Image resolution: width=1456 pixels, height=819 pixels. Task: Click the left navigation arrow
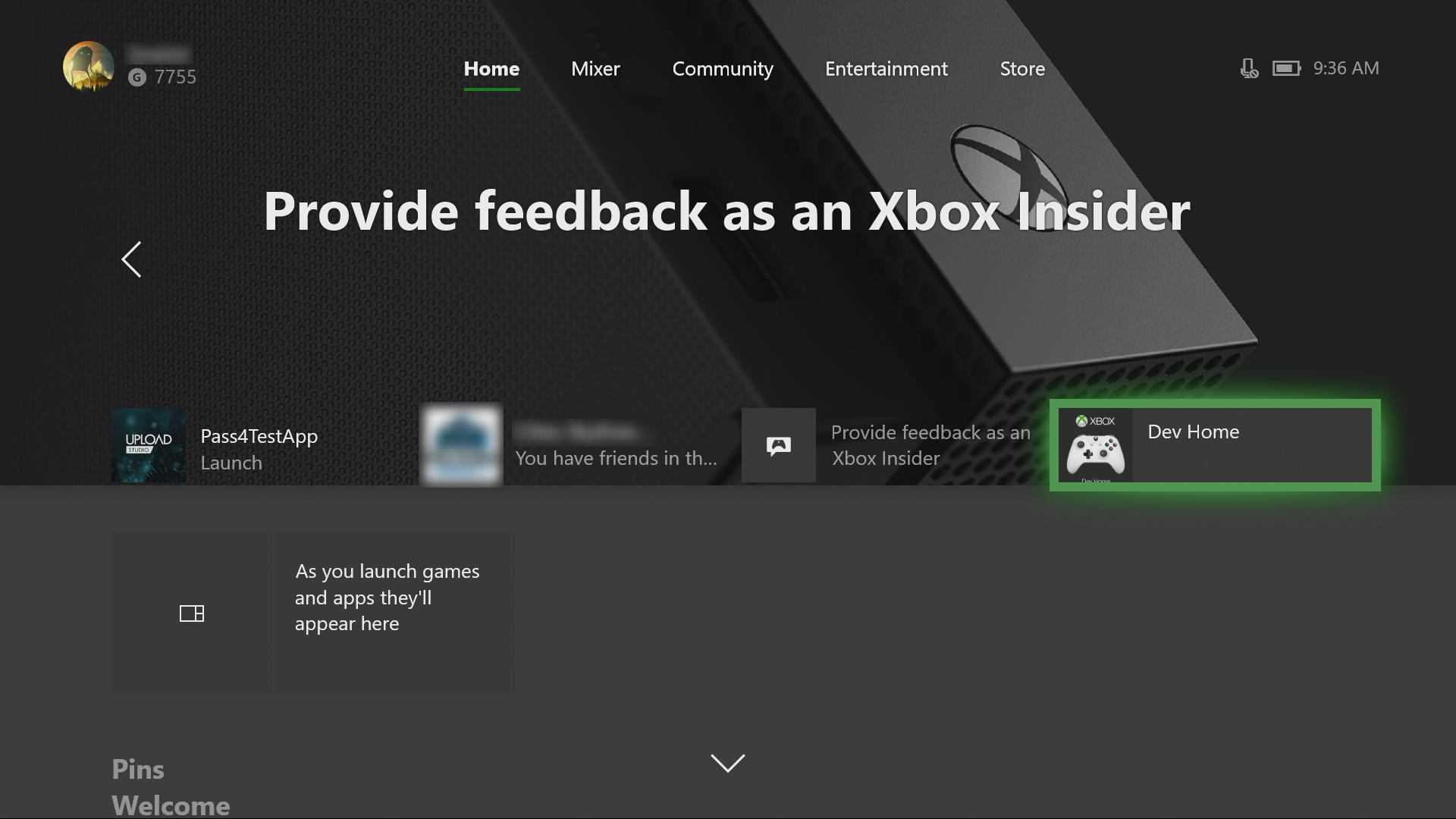coord(130,261)
